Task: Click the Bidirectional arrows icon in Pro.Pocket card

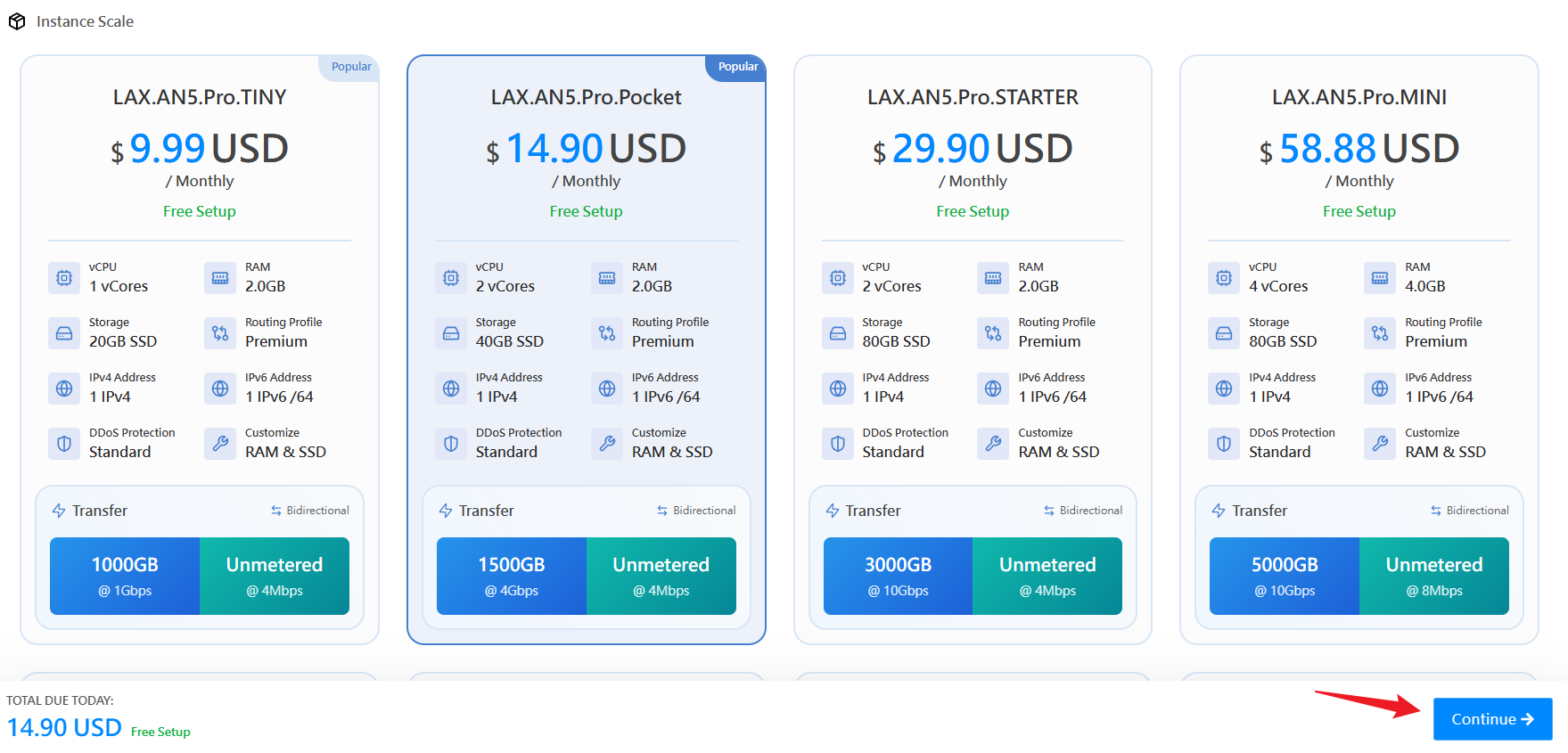Action: [662, 511]
